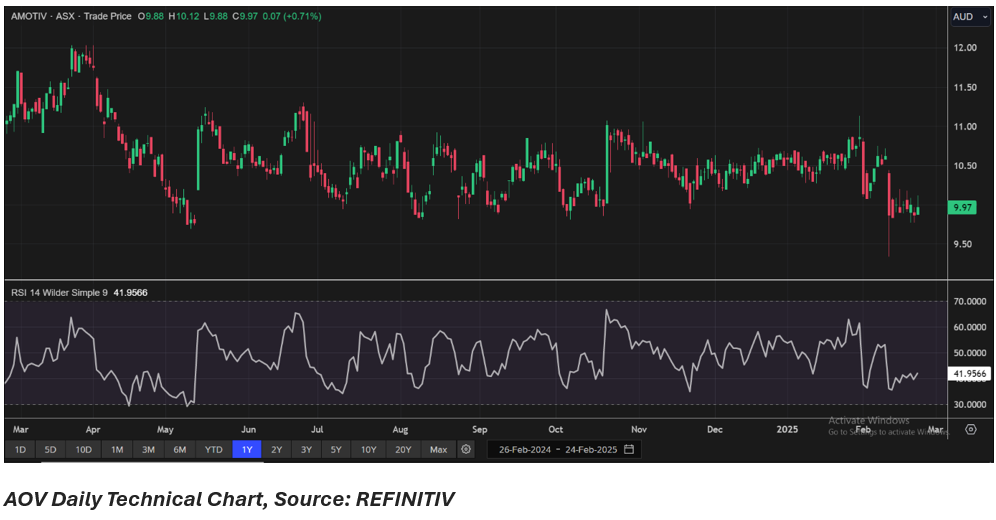Select the YTD time range
The width and height of the screenshot is (996, 520).
[x=213, y=450]
